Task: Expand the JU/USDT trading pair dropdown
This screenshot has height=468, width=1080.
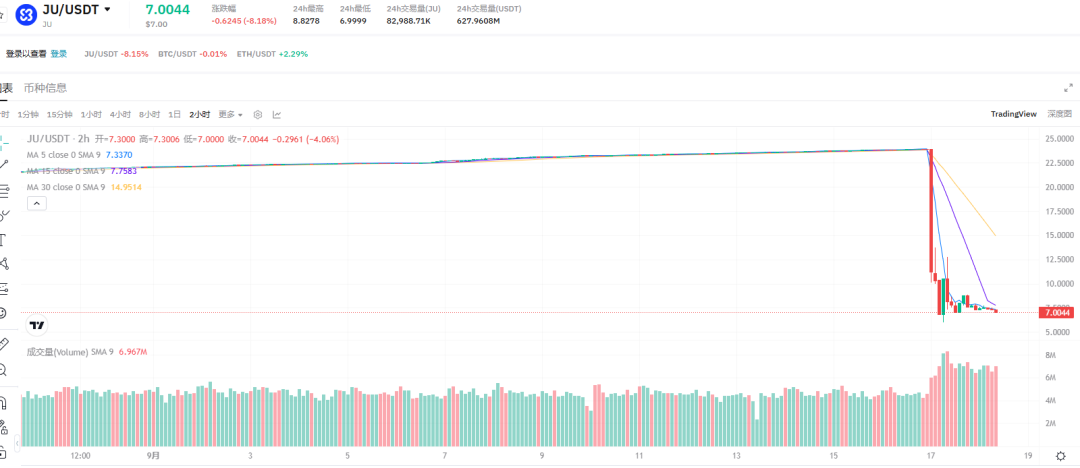Action: [107, 9]
